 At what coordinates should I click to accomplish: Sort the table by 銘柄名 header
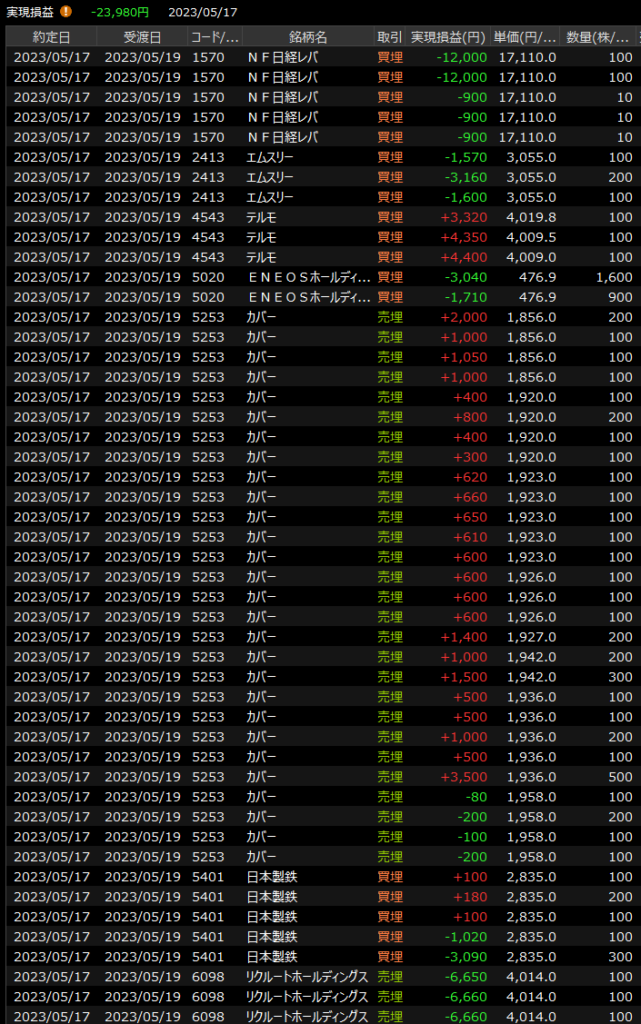coord(307,37)
